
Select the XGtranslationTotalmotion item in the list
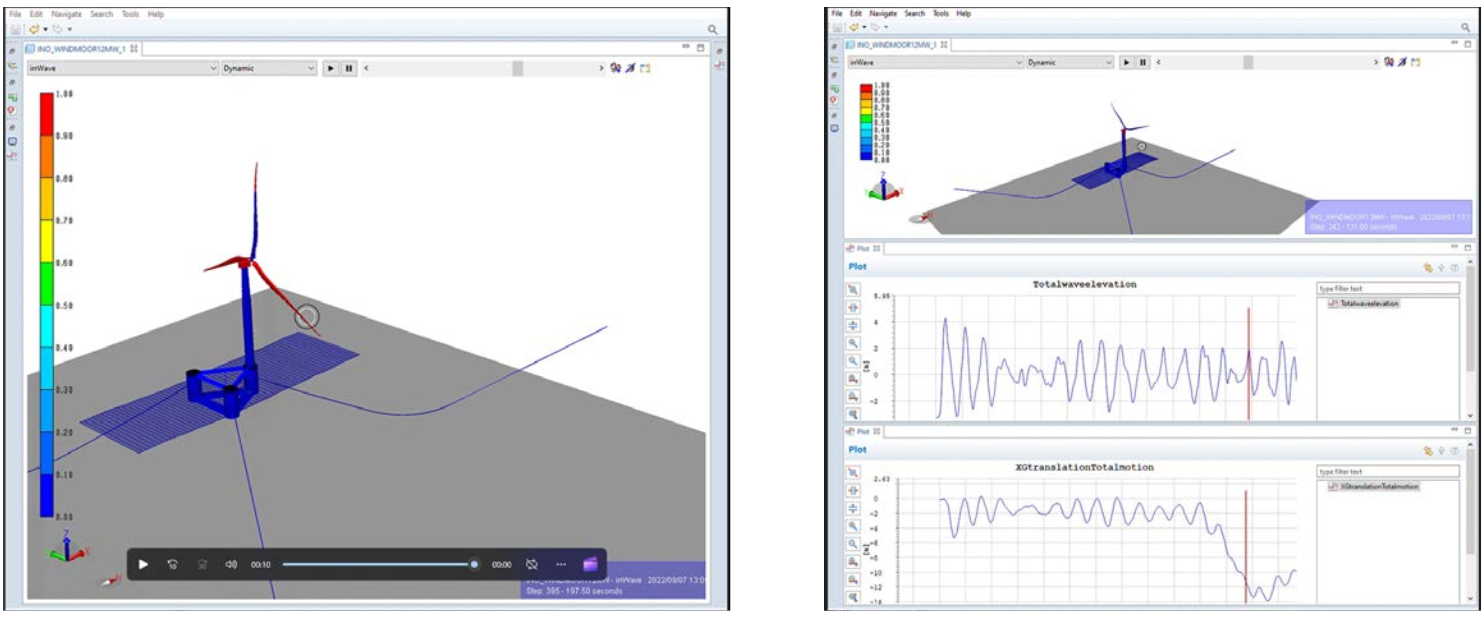tap(1378, 486)
